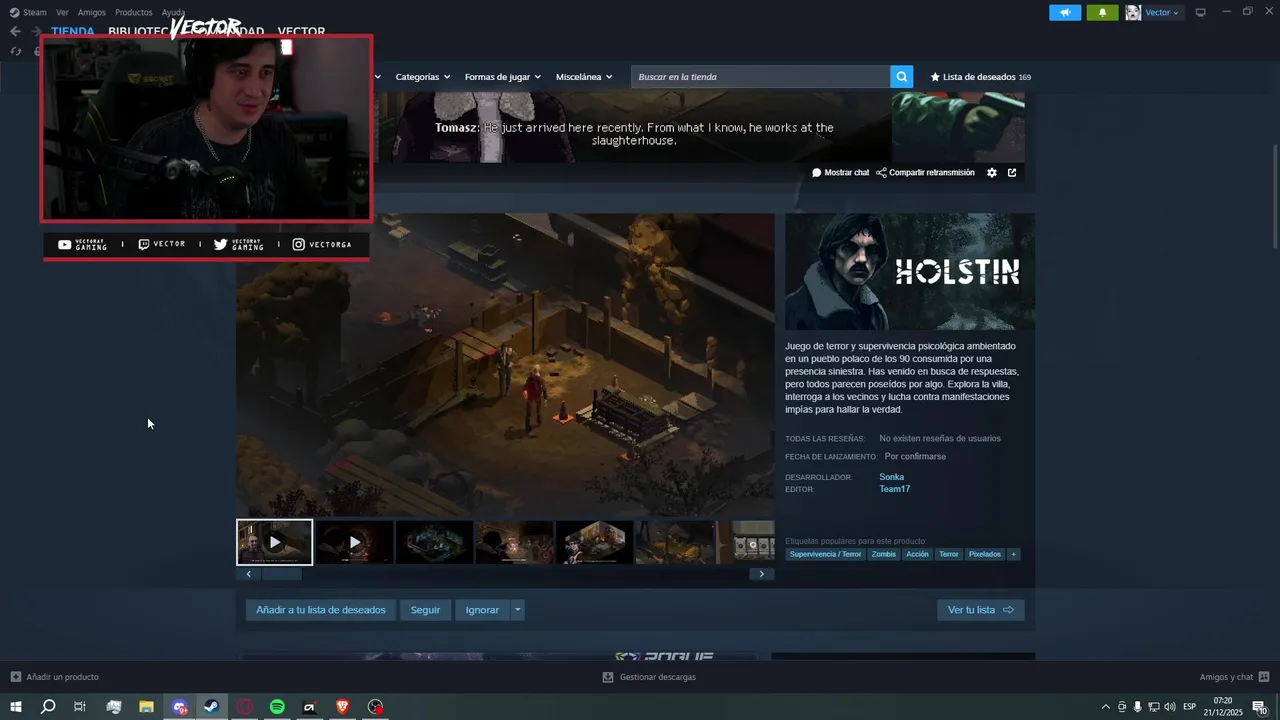Click Steam icon on taskbar
This screenshot has width=1280, height=720.
pyautogui.click(x=211, y=707)
